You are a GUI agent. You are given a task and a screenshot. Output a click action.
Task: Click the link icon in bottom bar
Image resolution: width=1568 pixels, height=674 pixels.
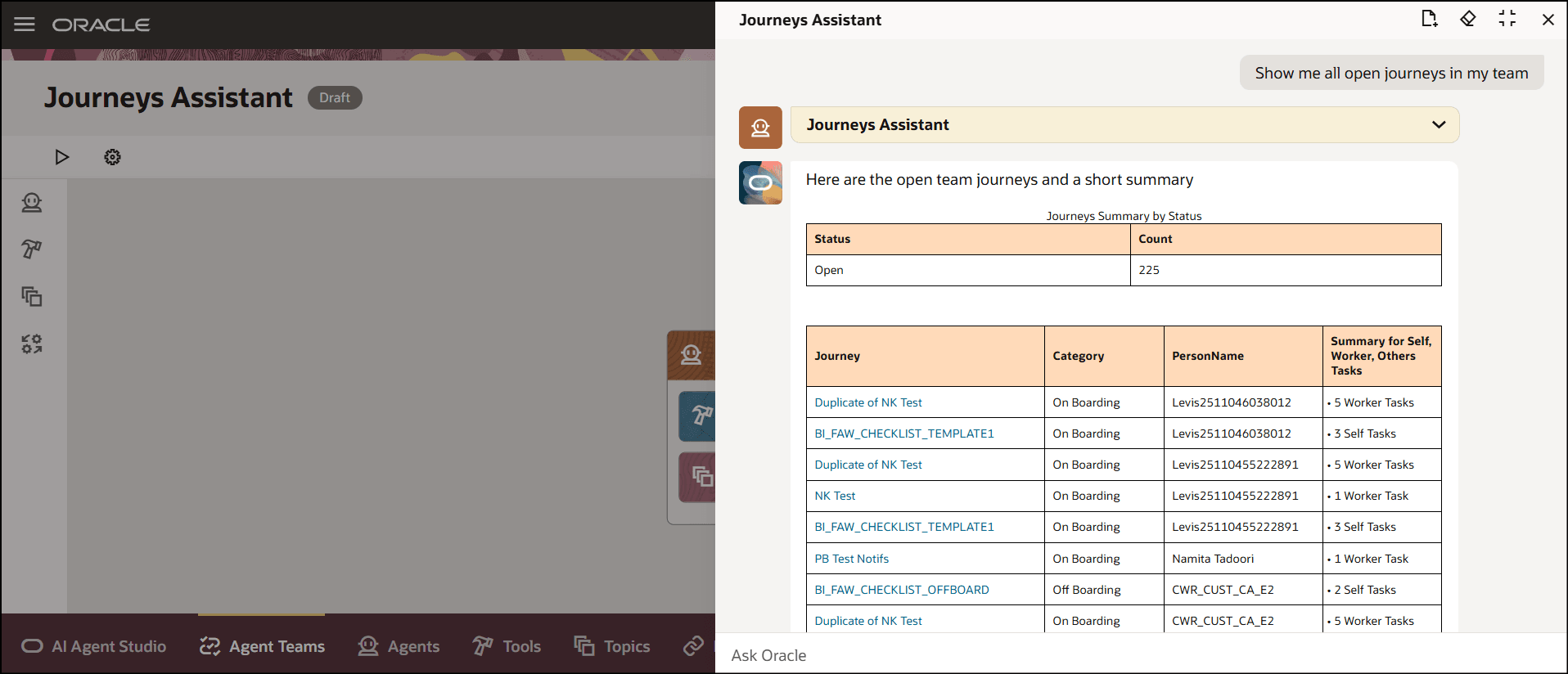[694, 646]
